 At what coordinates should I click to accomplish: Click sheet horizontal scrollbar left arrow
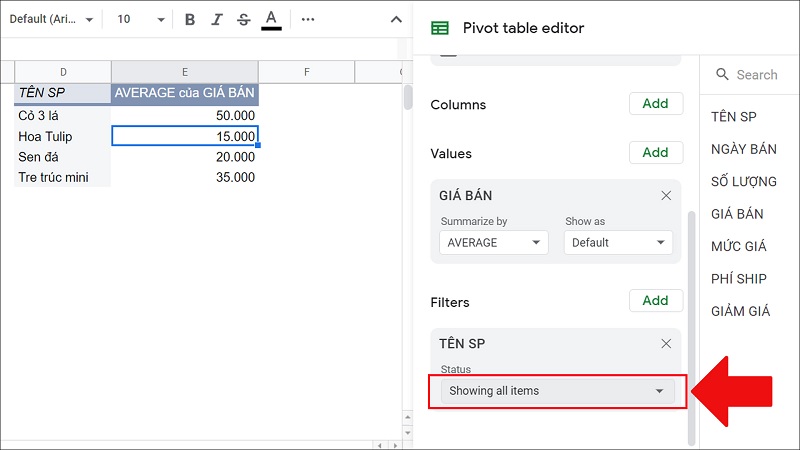click(x=380, y=445)
